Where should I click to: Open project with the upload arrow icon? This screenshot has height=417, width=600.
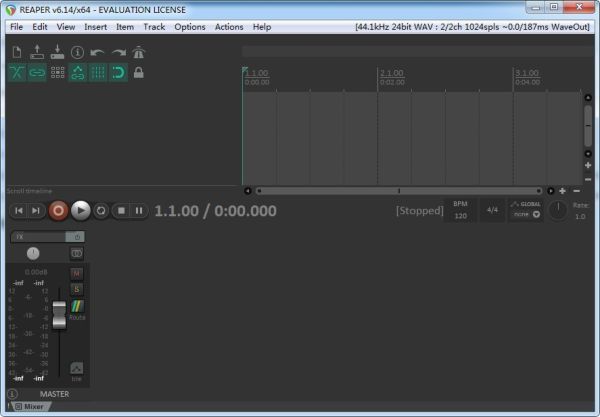[x=37, y=52]
